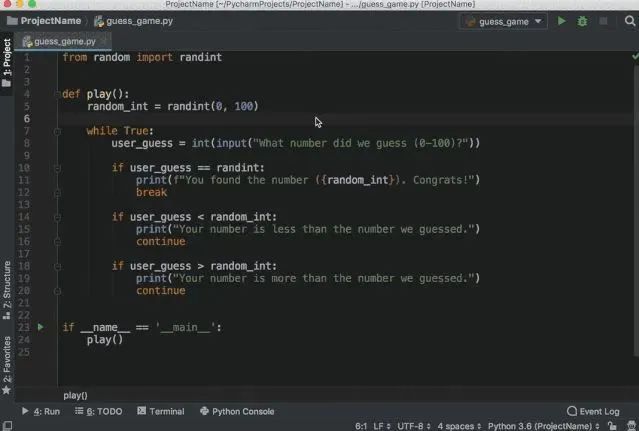This screenshot has width=639, height=431.
Task: Click the play() breadcrumb below the editor
Action: click(75, 395)
